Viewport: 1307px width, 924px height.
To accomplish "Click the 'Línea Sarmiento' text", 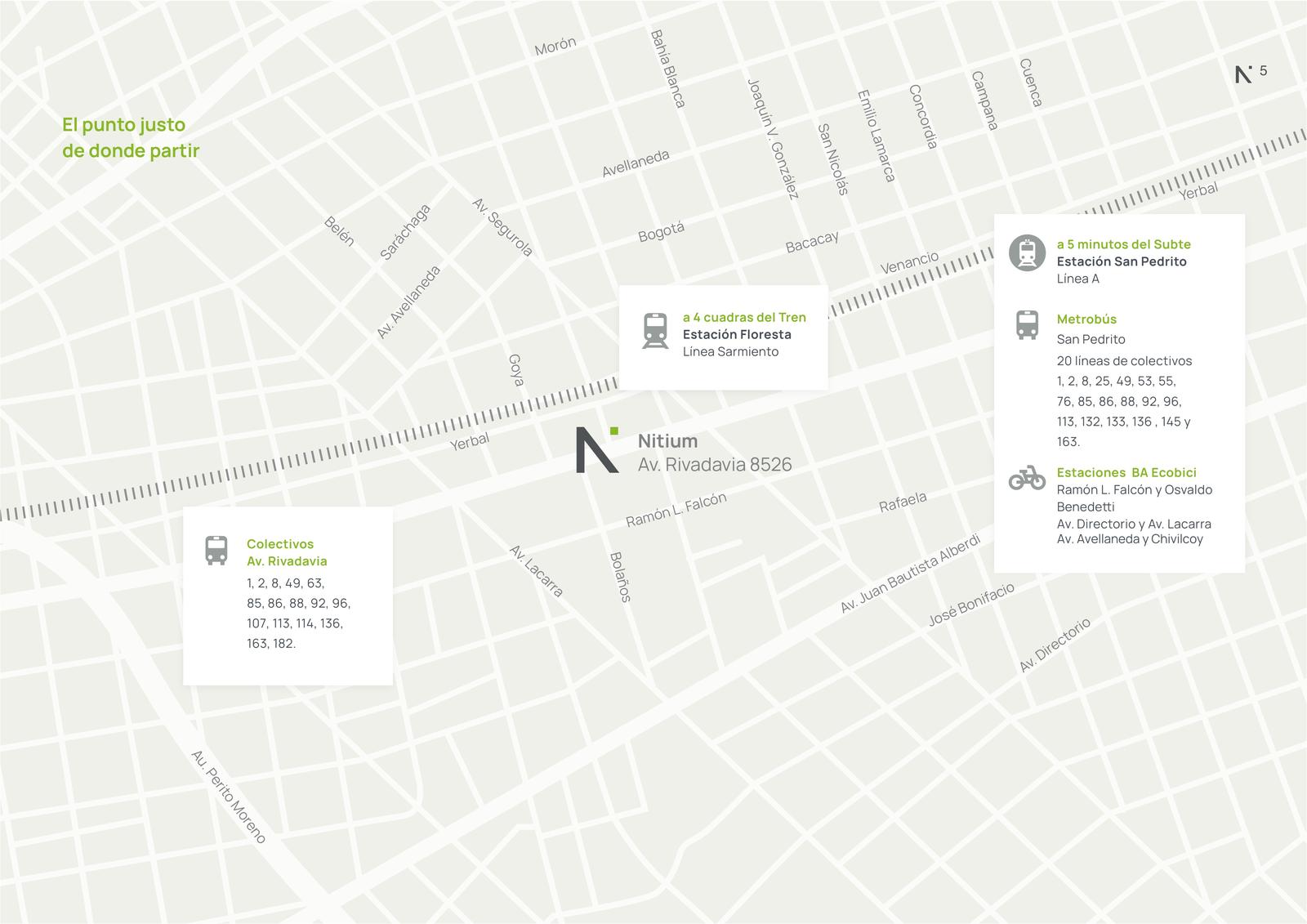I will pyautogui.click(x=730, y=351).
